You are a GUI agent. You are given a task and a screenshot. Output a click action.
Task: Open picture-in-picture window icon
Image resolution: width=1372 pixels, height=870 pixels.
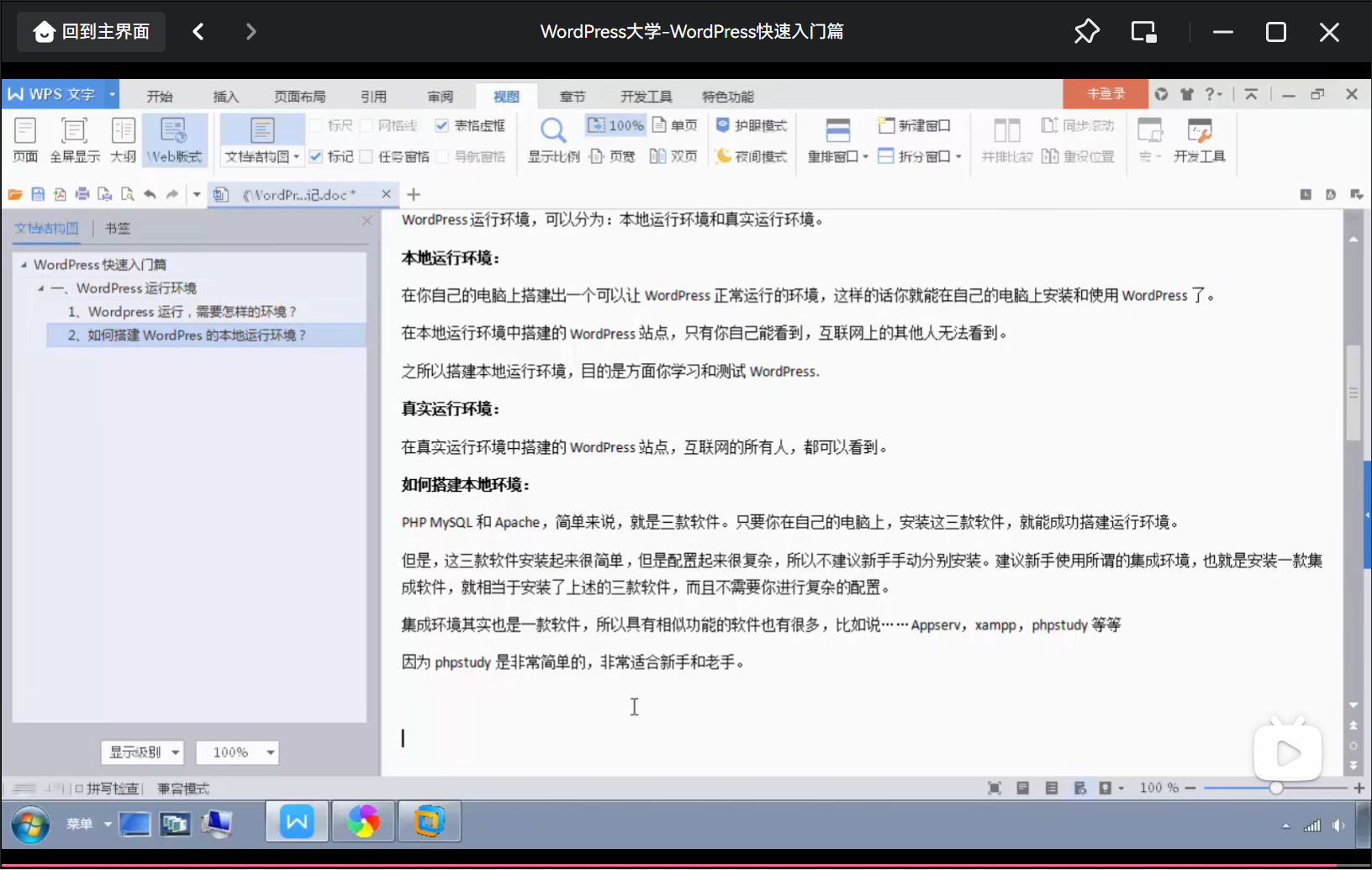[1143, 32]
